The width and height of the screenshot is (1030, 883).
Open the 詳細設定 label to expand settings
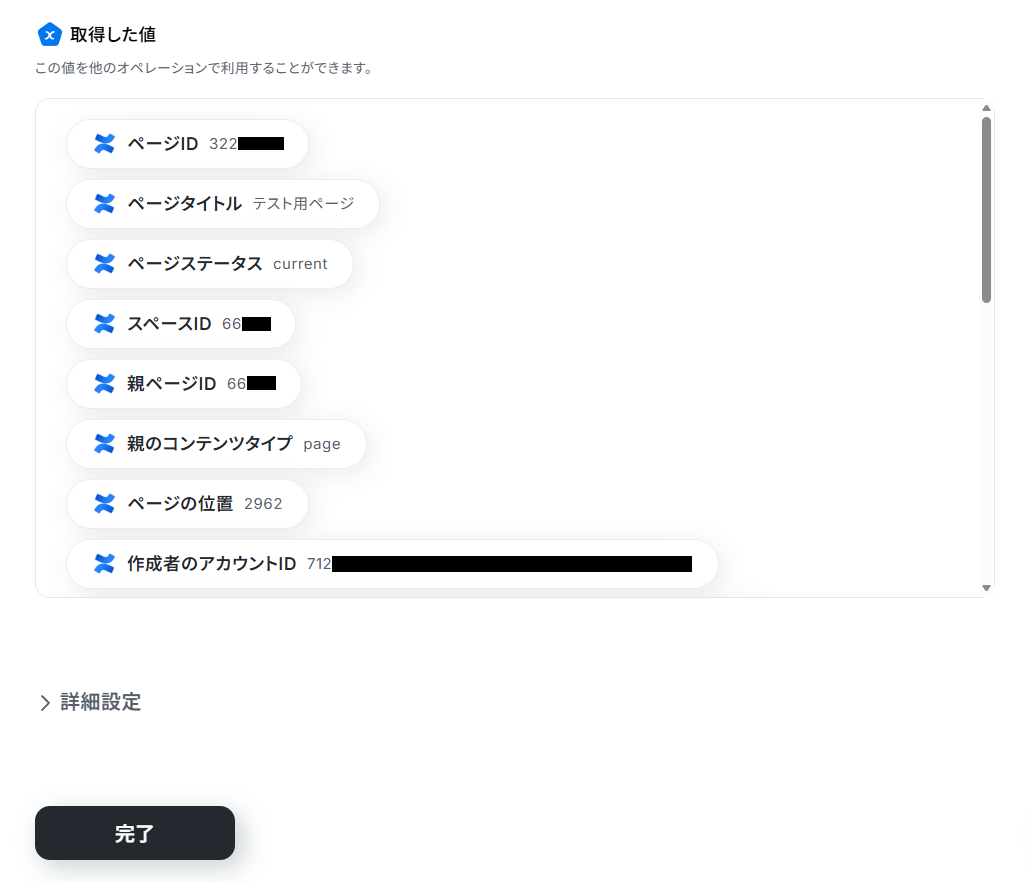[101, 702]
